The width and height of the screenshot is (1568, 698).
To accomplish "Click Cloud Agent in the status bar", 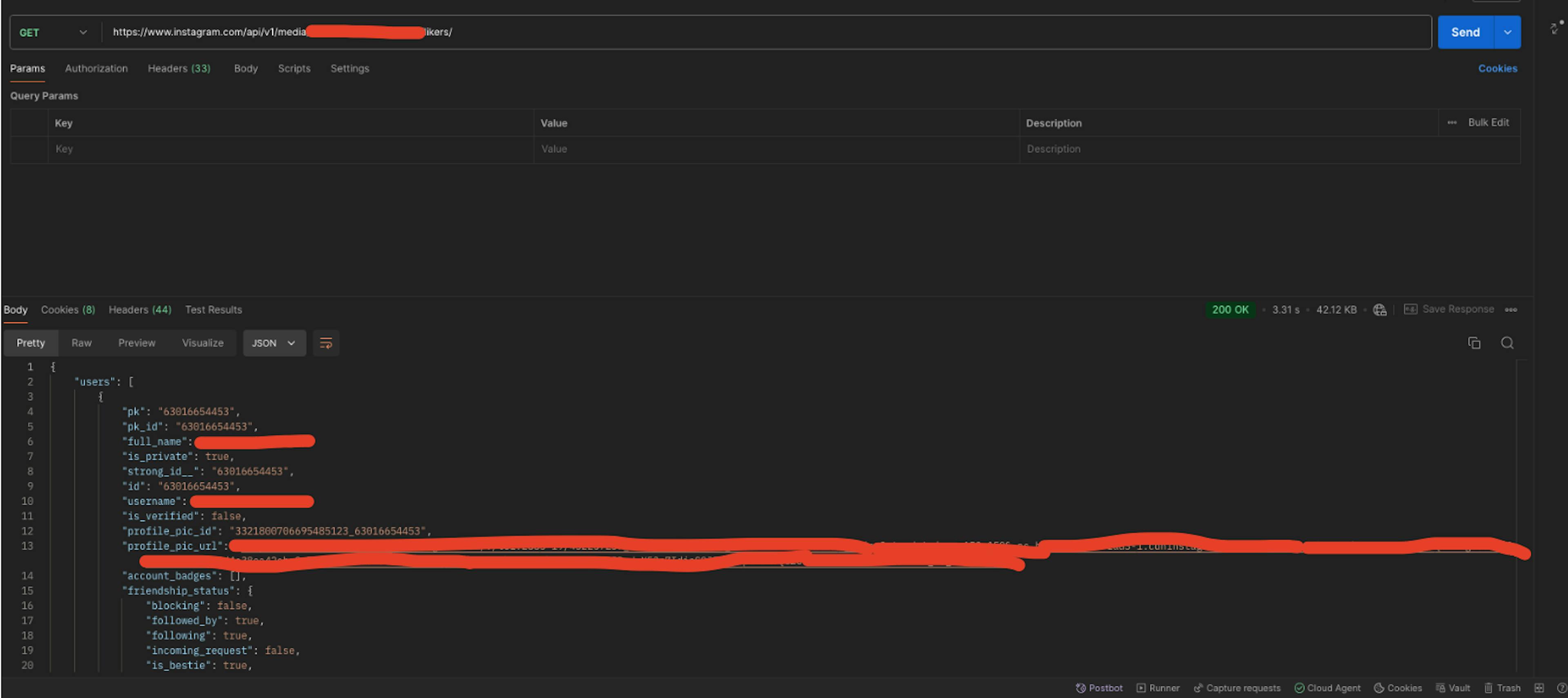I will [1327, 688].
